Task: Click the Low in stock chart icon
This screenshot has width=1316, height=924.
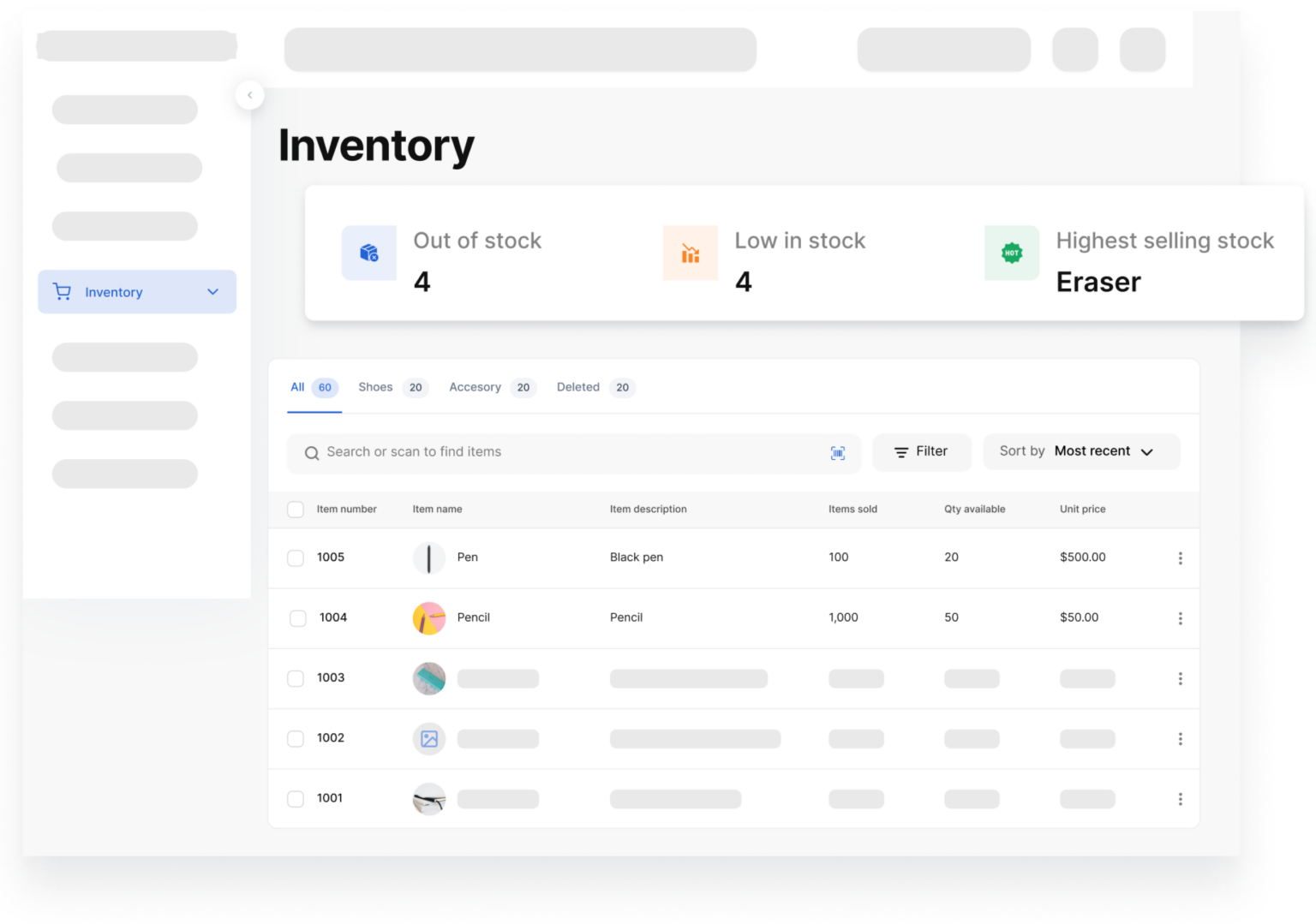Action: pos(690,253)
